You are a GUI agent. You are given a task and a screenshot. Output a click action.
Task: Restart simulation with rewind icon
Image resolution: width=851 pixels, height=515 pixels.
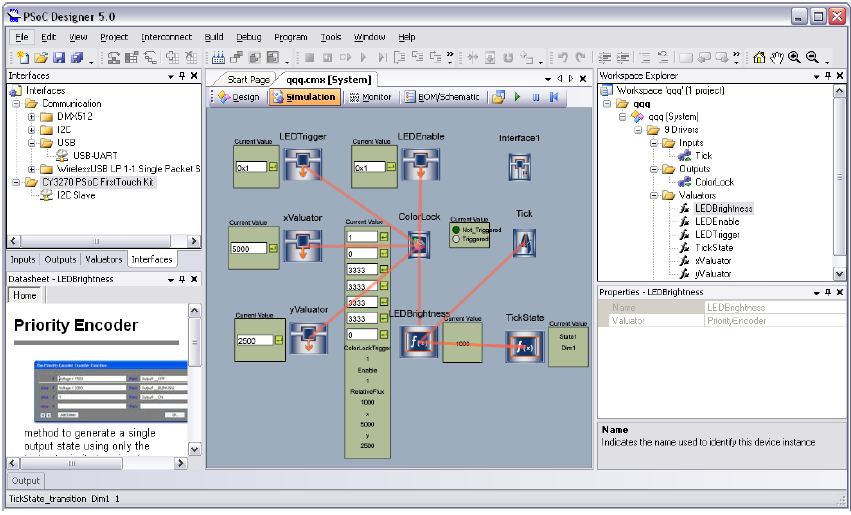click(x=554, y=97)
